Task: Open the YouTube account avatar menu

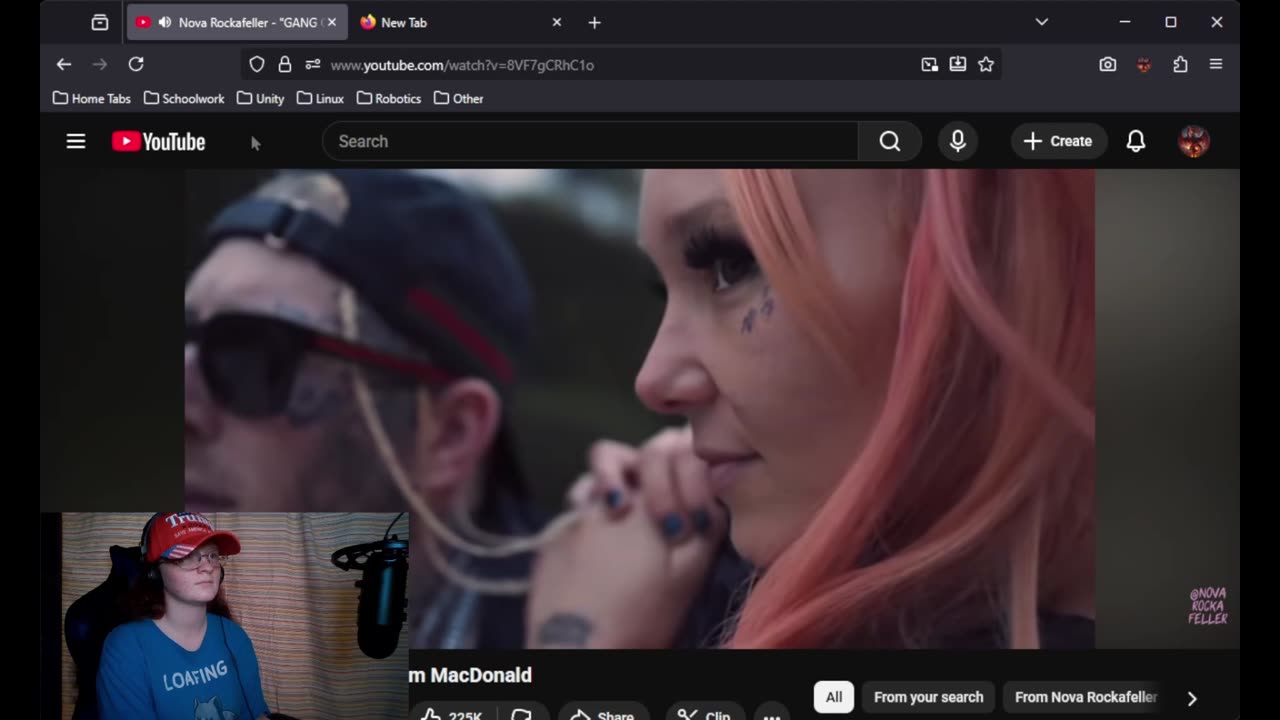Action: point(1194,141)
